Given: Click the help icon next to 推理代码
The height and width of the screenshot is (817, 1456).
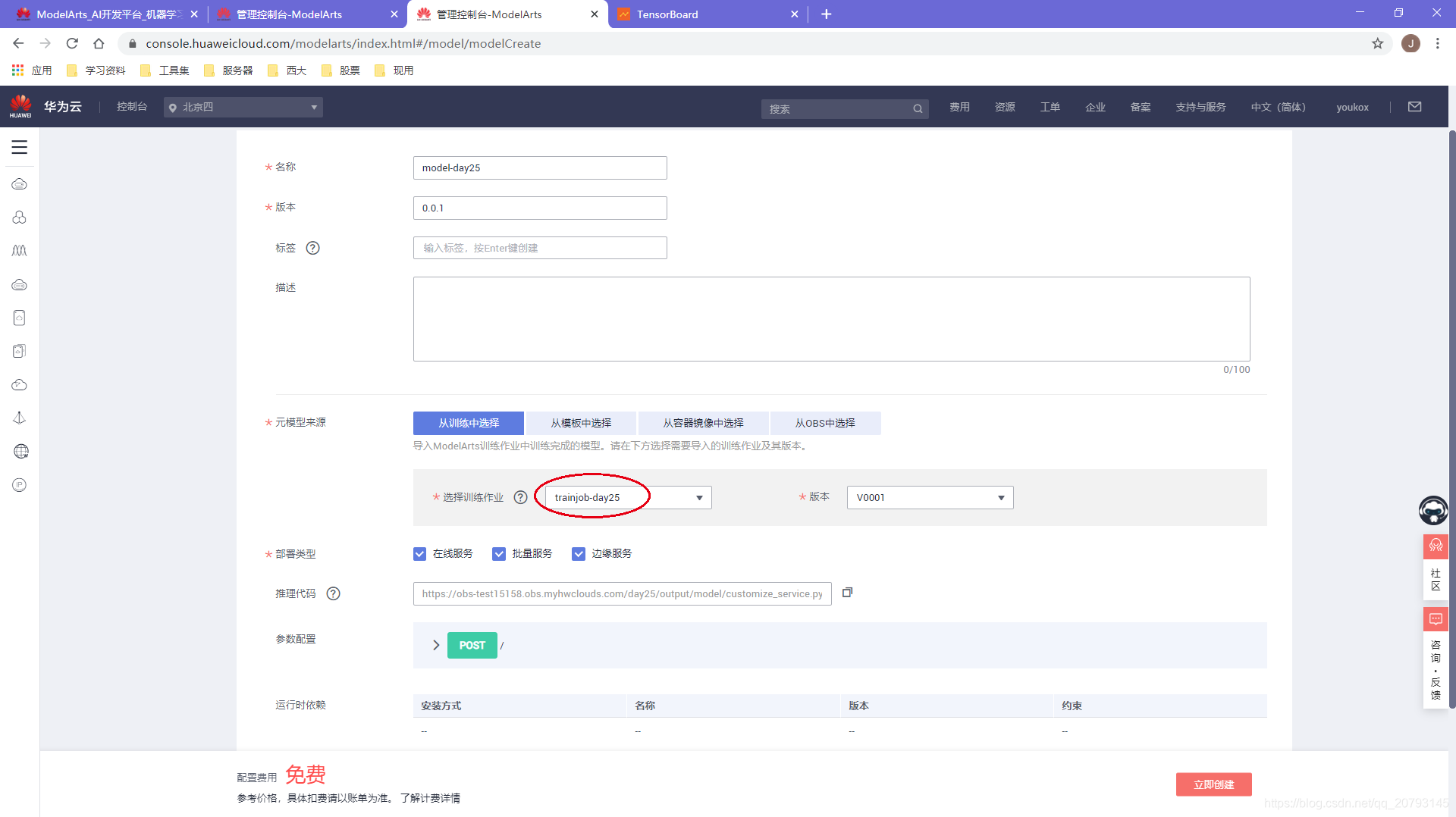Looking at the screenshot, I should point(333,593).
